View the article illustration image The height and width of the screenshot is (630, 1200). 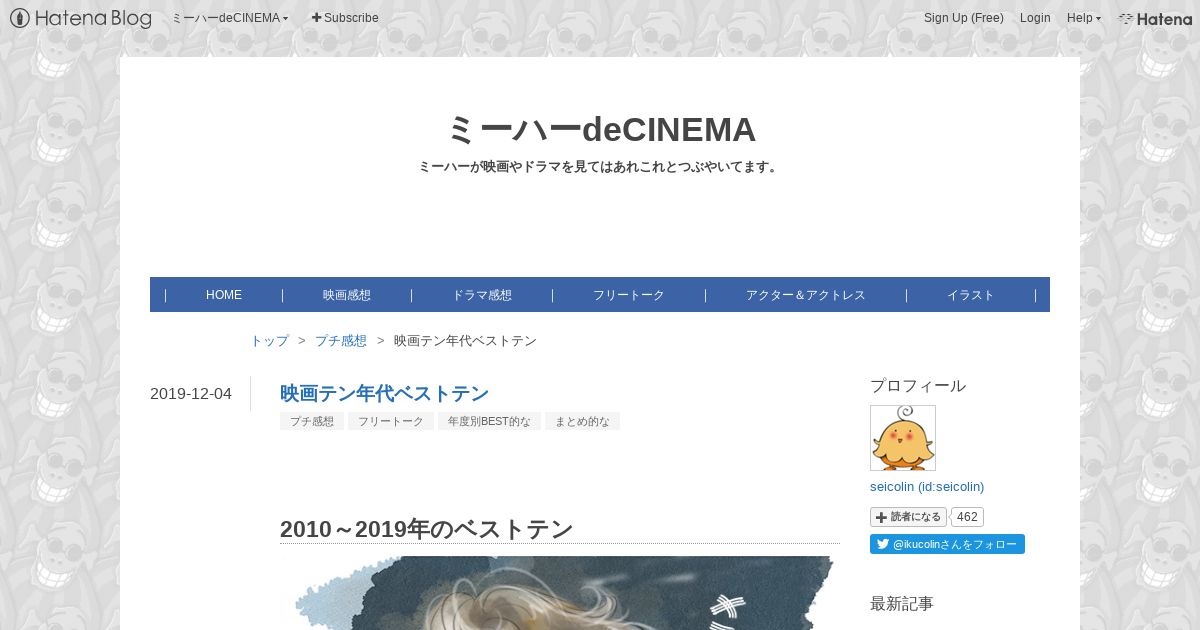560,593
